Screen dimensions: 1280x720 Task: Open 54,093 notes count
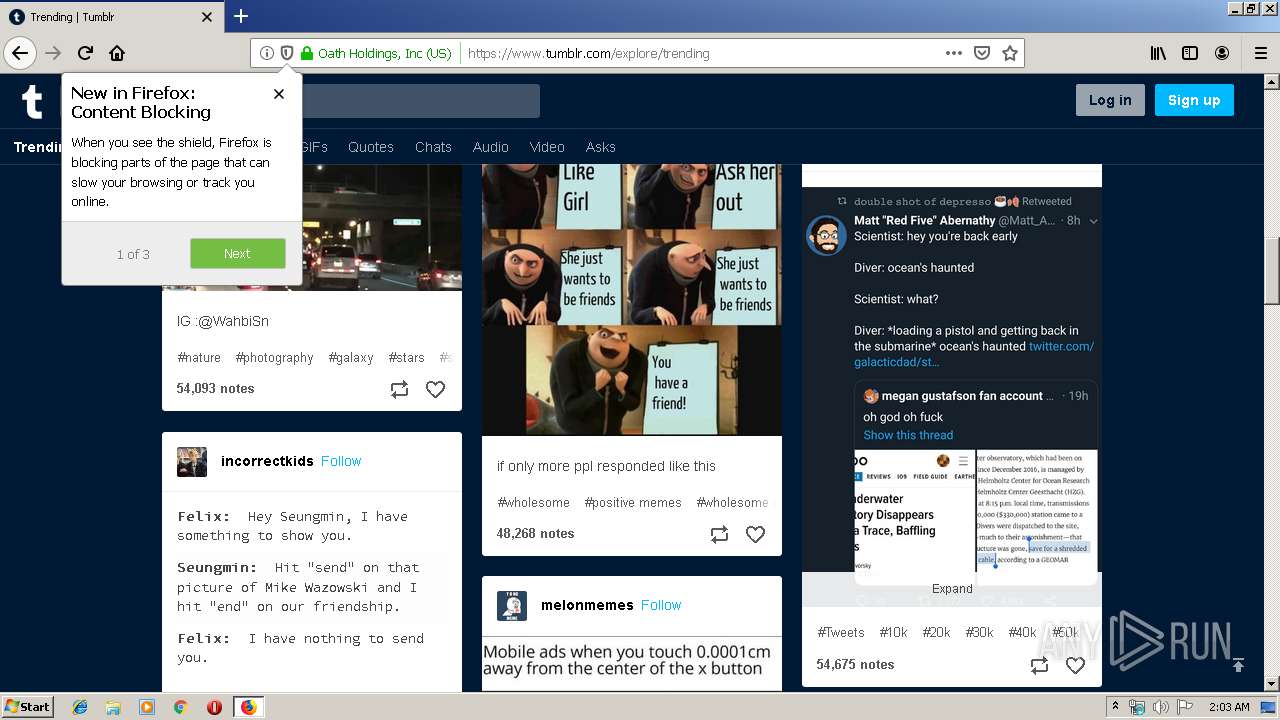tap(216, 388)
